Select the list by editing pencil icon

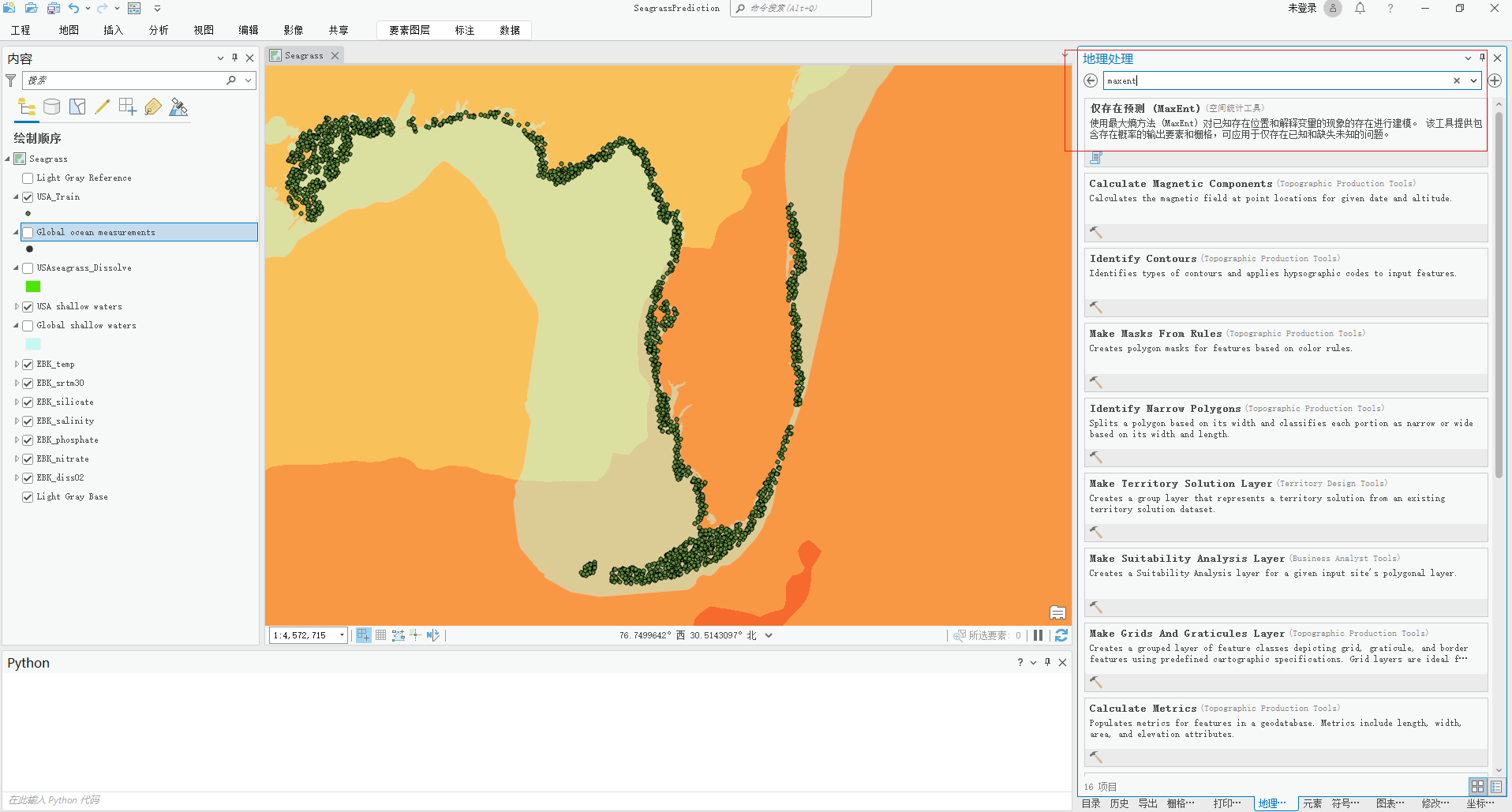pos(102,106)
